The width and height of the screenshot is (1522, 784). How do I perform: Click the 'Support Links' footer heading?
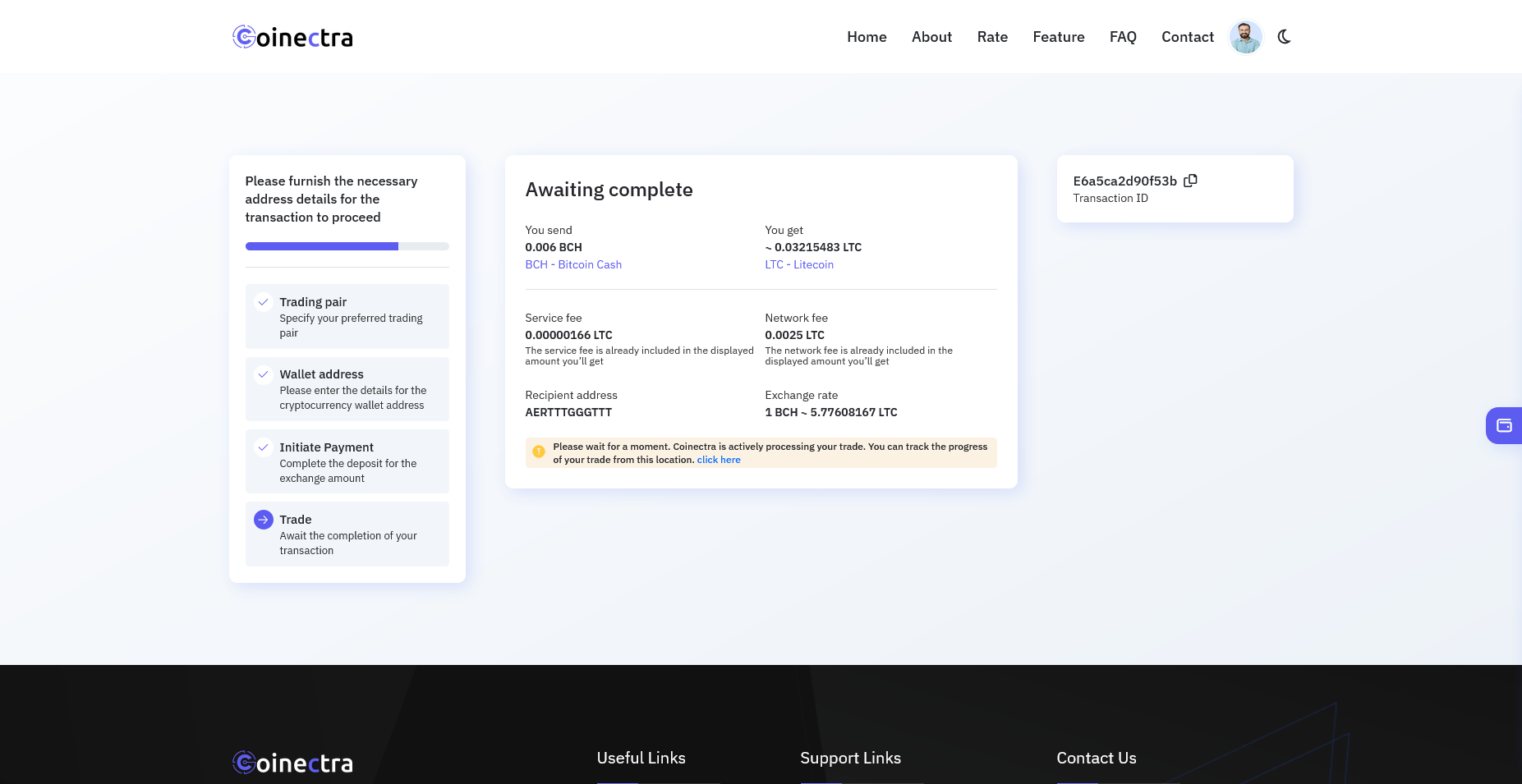[851, 759]
